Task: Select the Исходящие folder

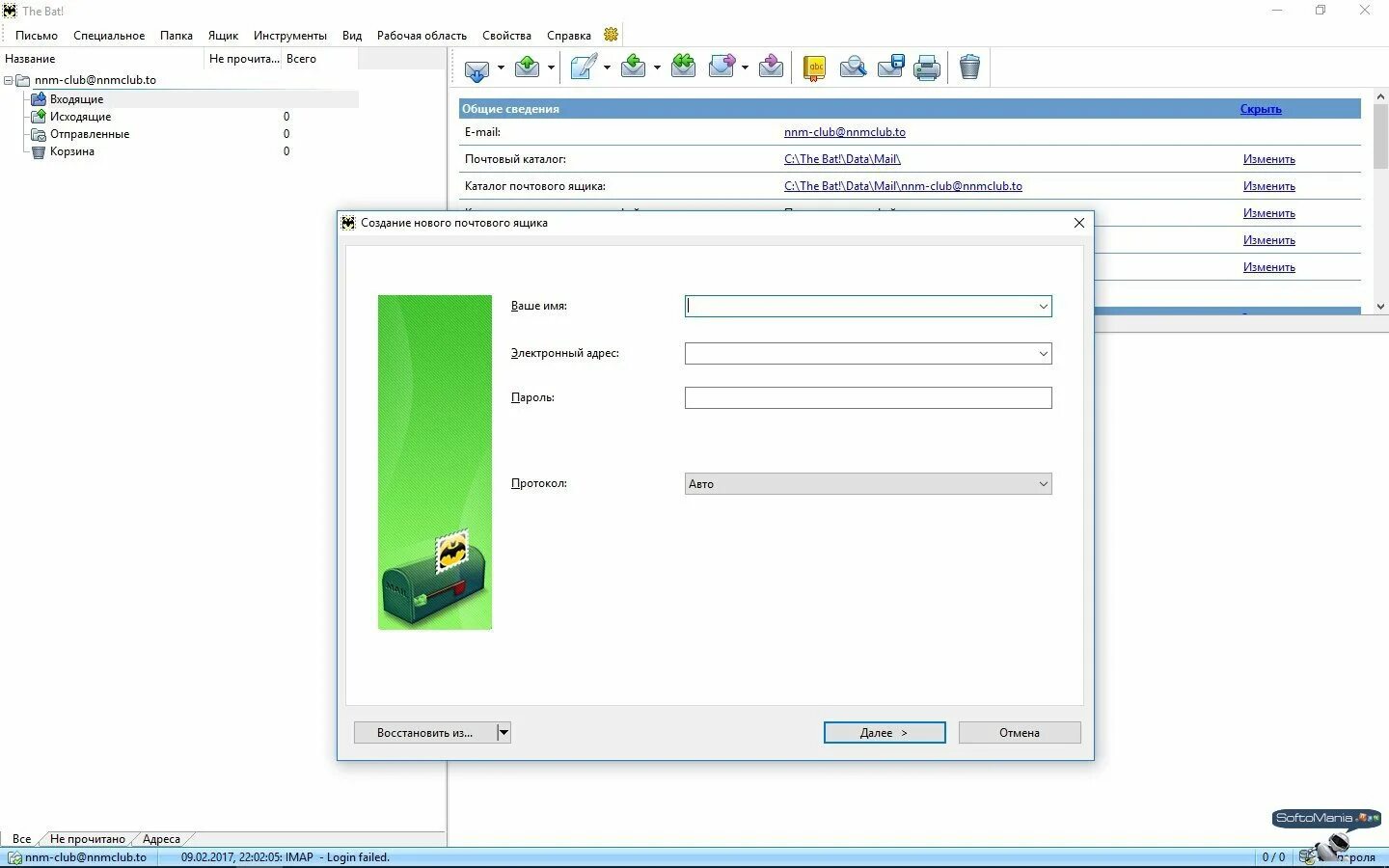Action: point(80,117)
